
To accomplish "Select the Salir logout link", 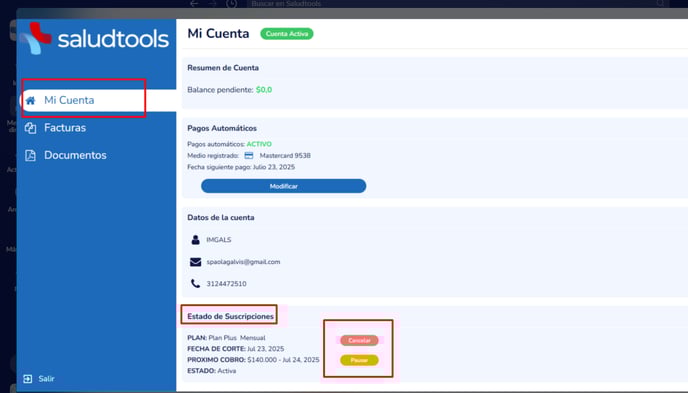I will [x=46, y=379].
